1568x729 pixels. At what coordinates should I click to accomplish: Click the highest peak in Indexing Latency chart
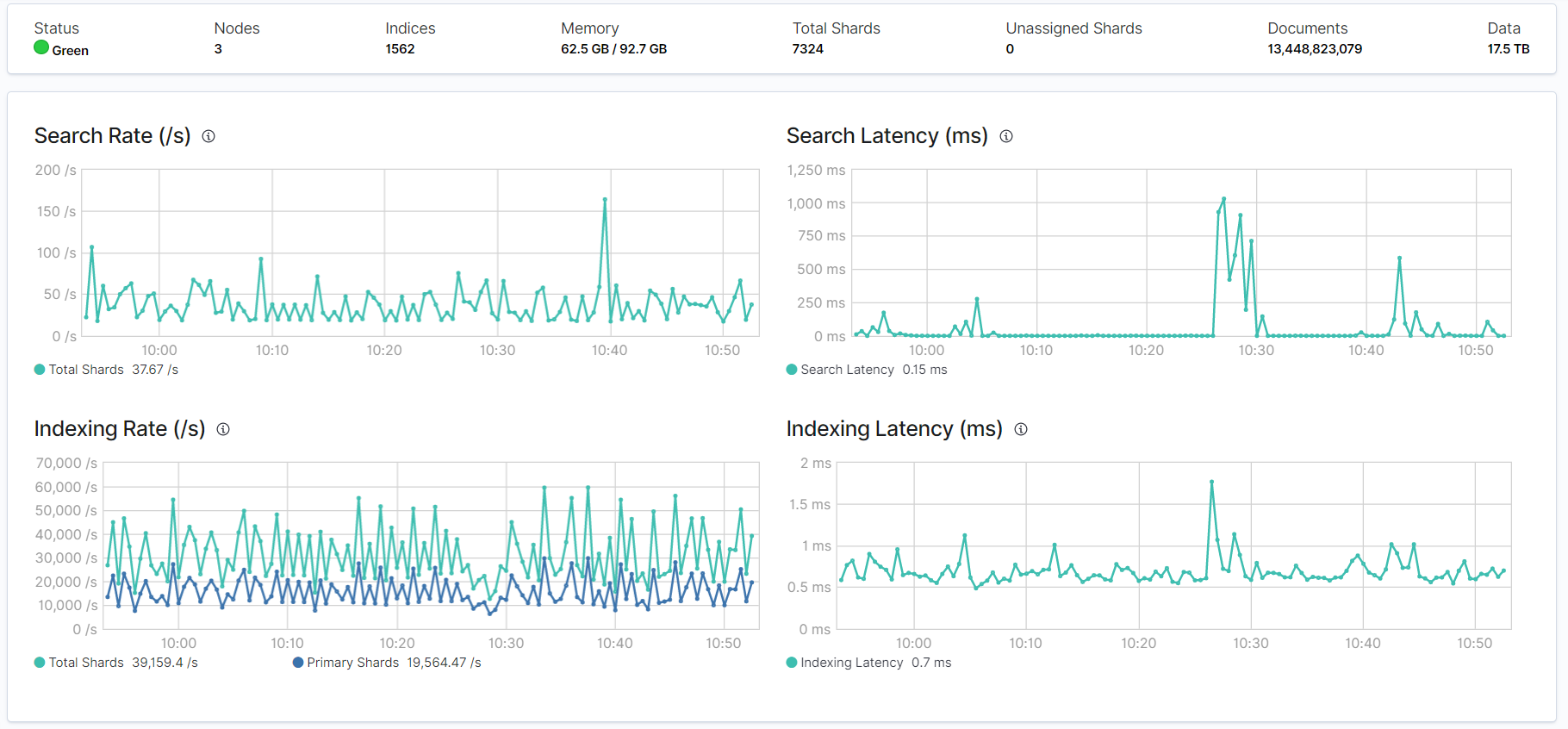click(x=1211, y=482)
